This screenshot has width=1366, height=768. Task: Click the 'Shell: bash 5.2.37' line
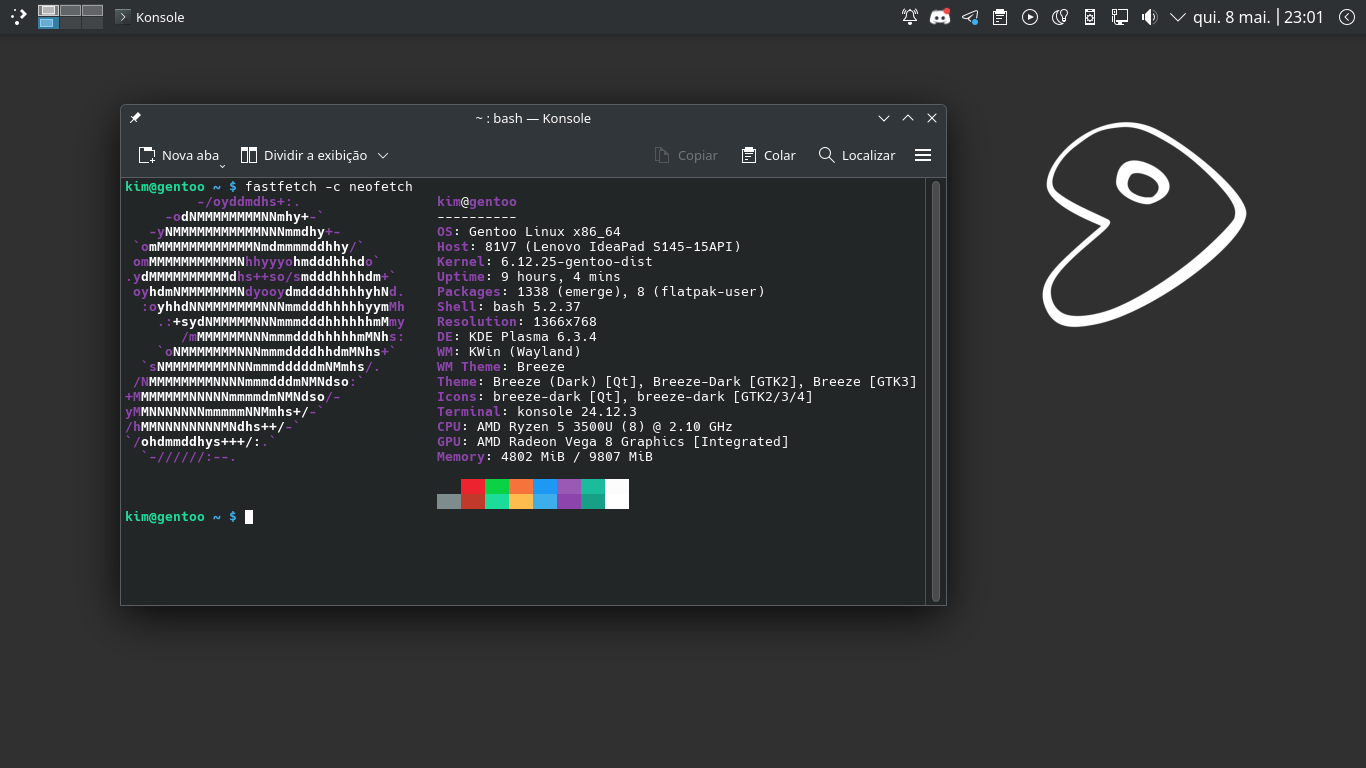[509, 307]
